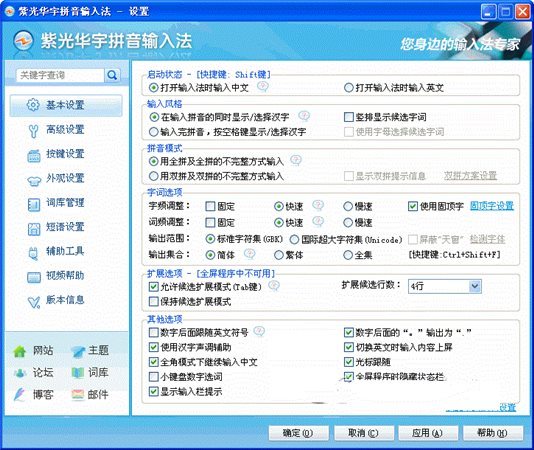Image resolution: width=534 pixels, height=450 pixels.
Task: Enable 小键盘数字选词 checkbox
Action: [x=154, y=377]
